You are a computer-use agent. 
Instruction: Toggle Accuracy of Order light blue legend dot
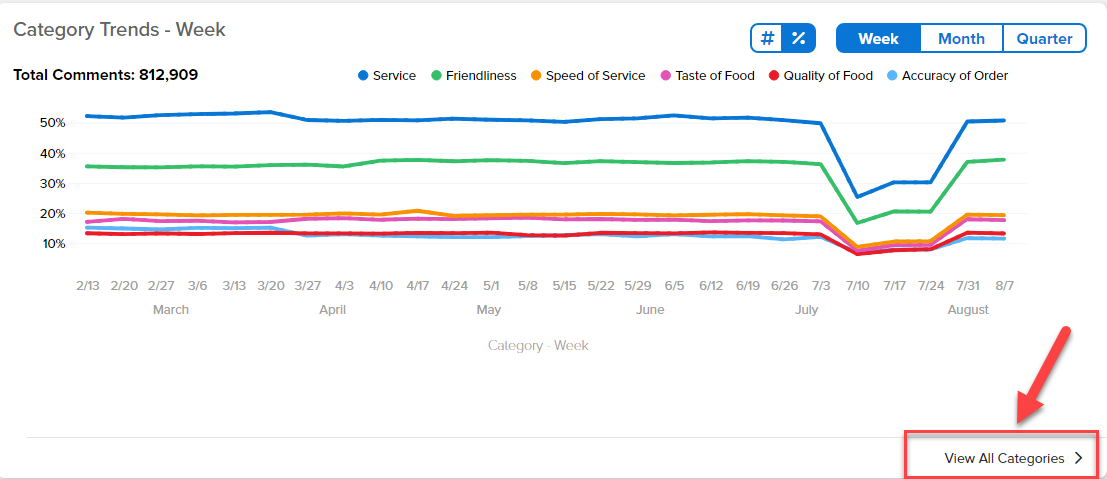pyautogui.click(x=892, y=76)
